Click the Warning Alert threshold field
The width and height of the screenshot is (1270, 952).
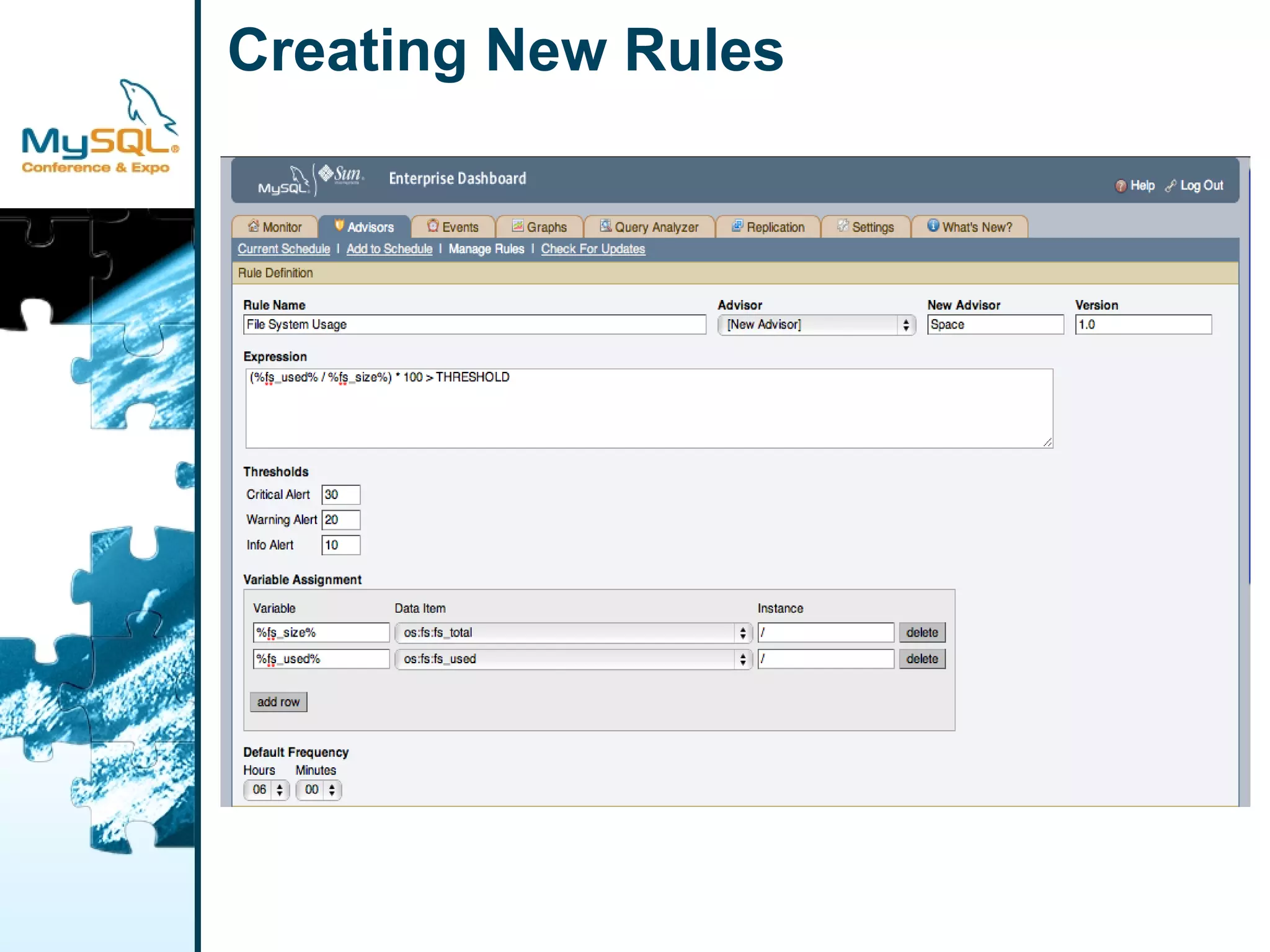(340, 520)
